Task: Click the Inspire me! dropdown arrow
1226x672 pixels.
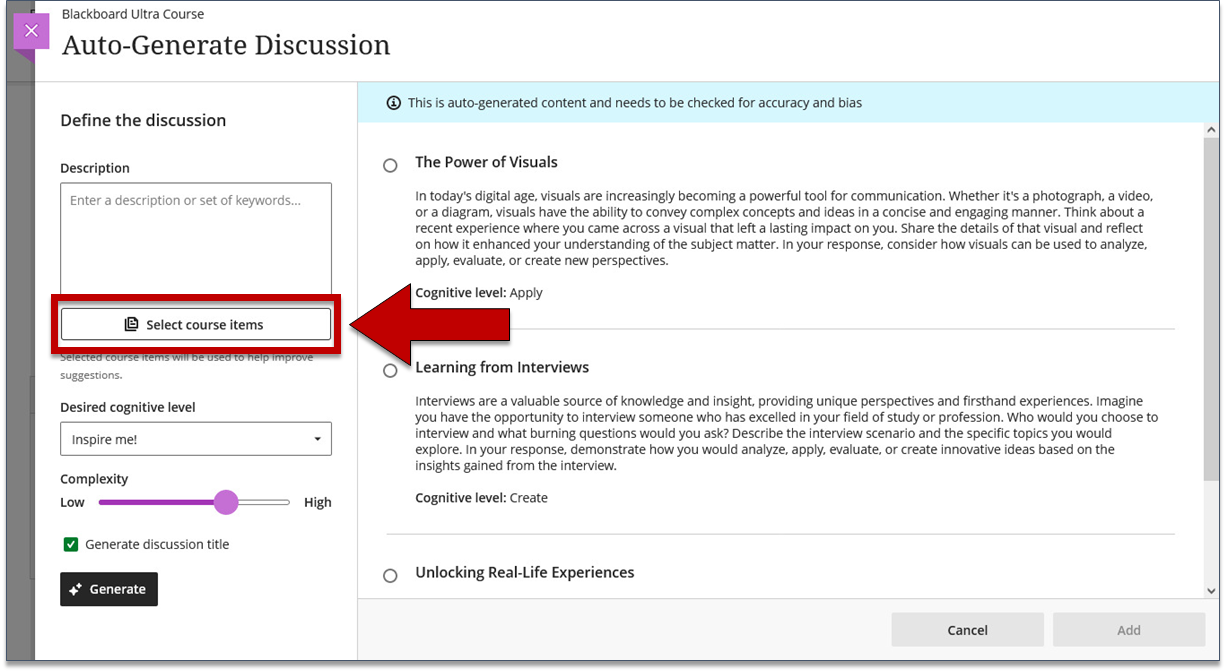Action: (x=318, y=440)
